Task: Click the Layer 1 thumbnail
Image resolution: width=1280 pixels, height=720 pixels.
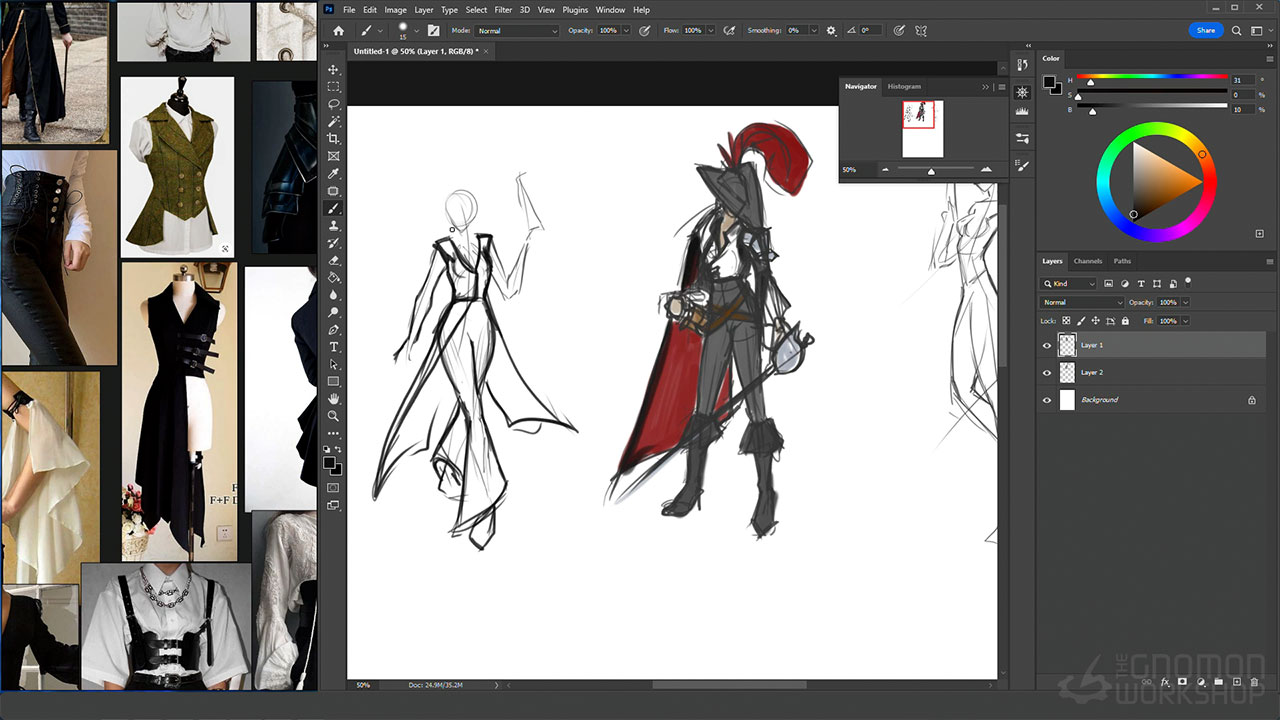Action: point(1067,345)
